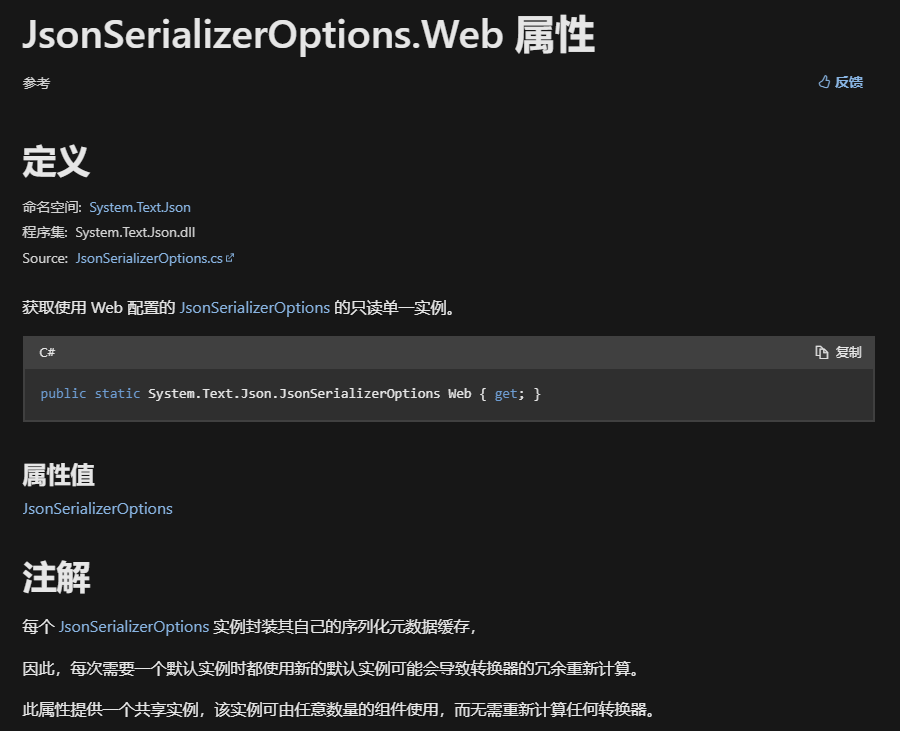Click the 注解 section heading
900x731 pixels.
(56, 577)
